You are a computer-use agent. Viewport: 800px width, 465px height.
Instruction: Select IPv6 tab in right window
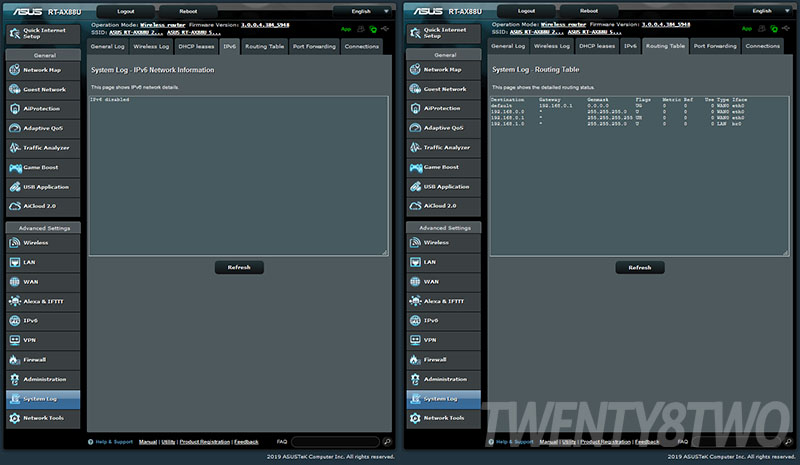tap(630, 46)
